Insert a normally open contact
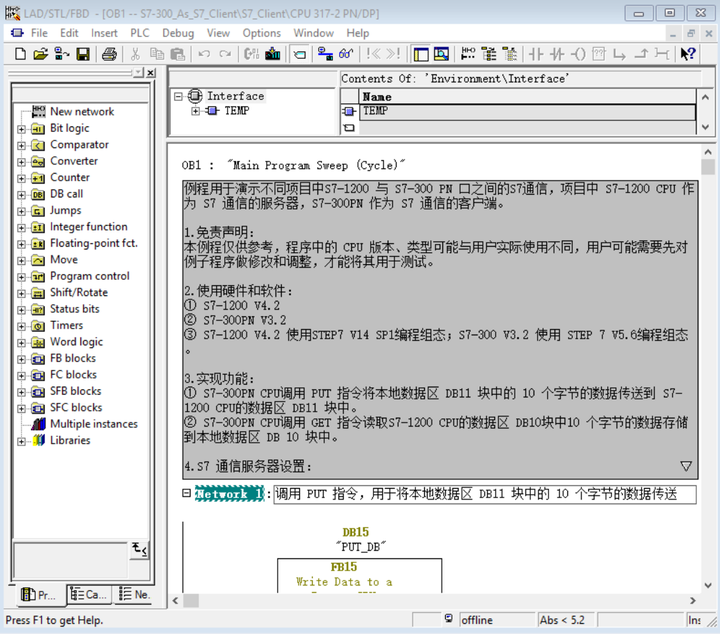 (x=536, y=54)
